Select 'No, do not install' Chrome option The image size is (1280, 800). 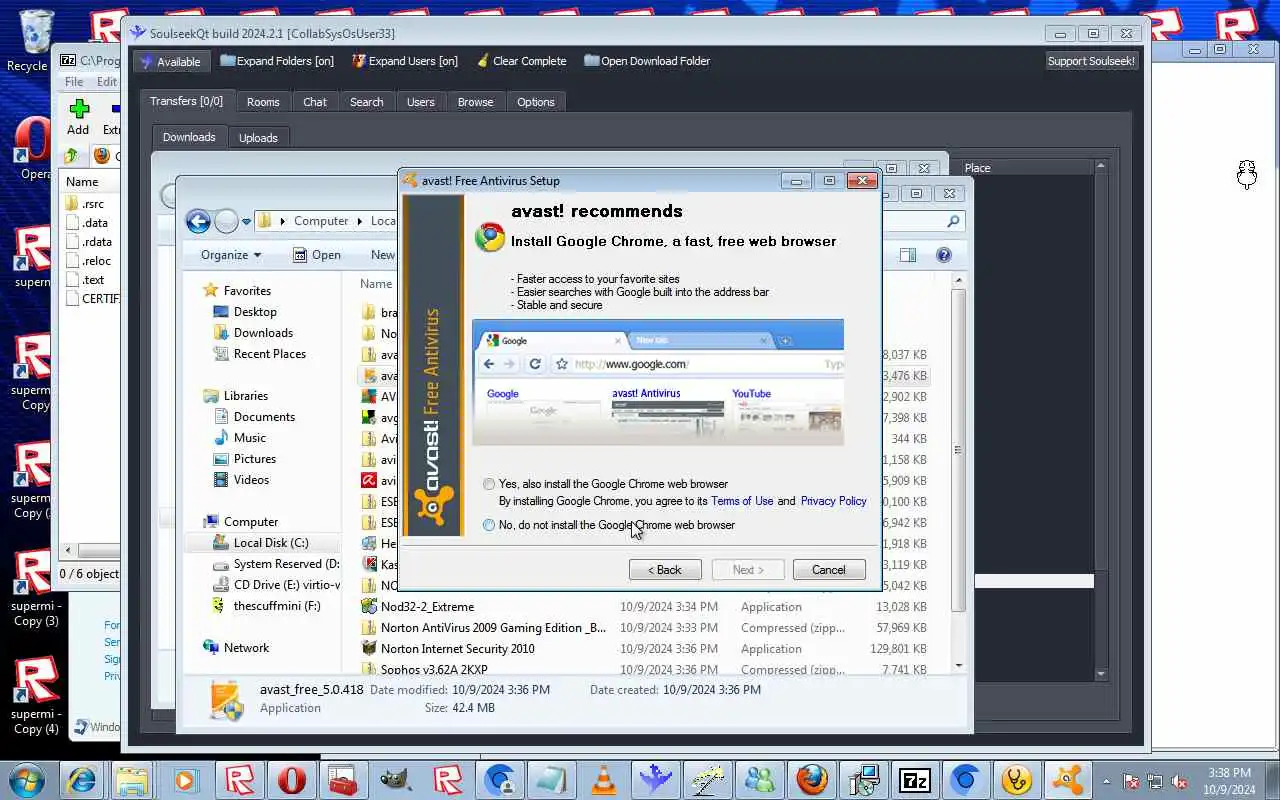click(489, 525)
